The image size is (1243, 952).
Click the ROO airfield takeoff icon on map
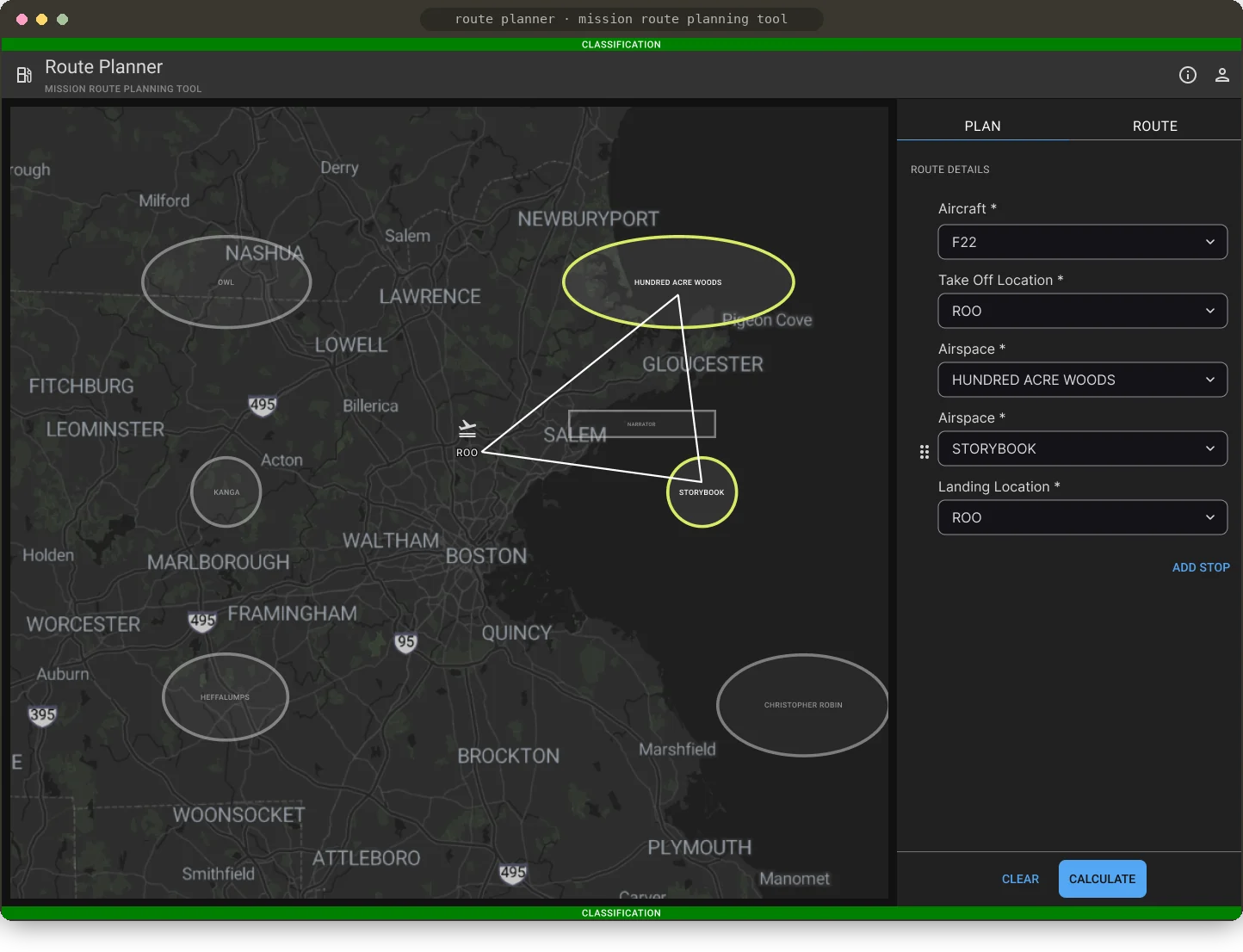click(467, 428)
